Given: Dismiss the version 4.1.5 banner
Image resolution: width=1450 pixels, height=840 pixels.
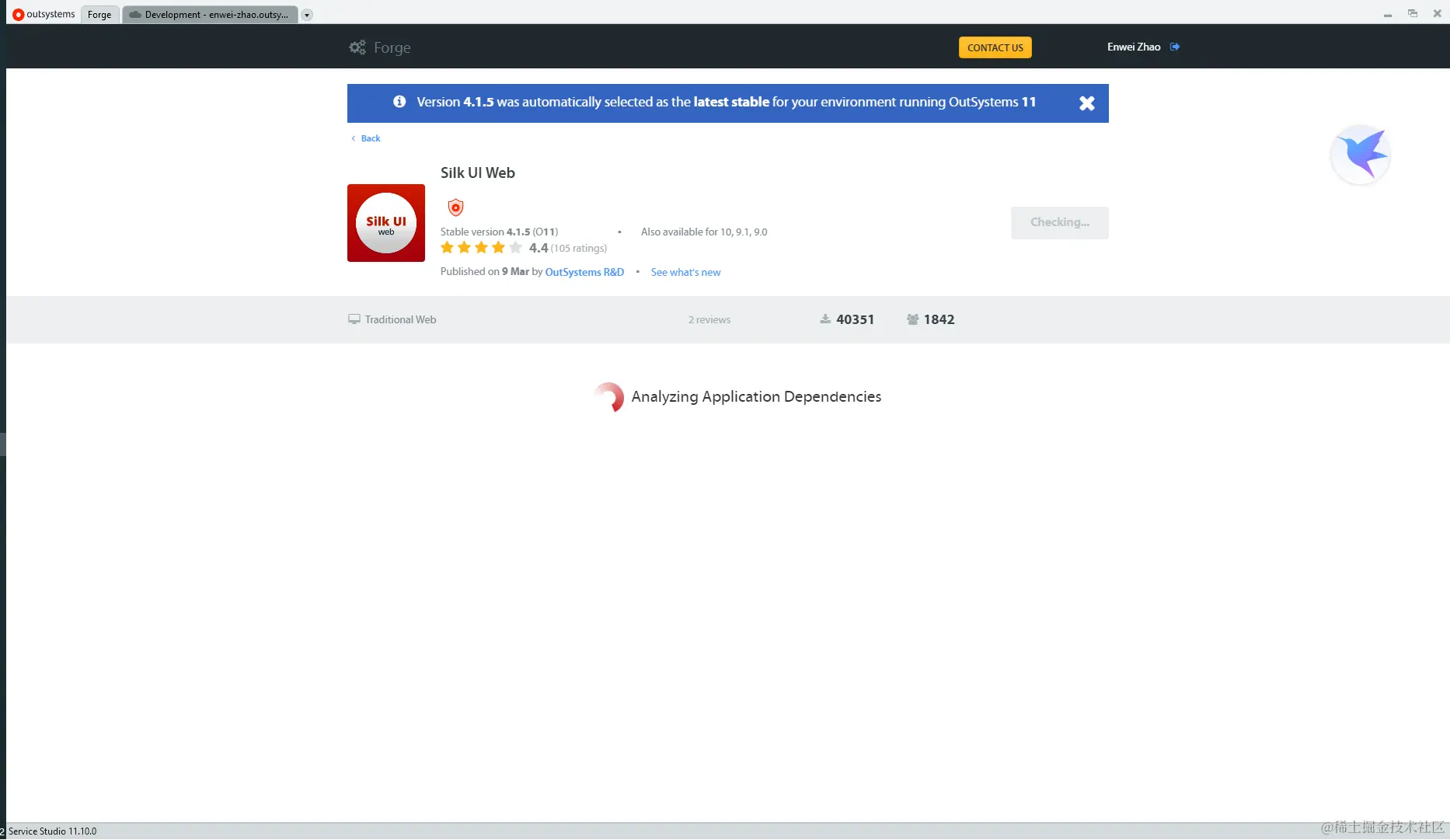Looking at the screenshot, I should point(1086,103).
